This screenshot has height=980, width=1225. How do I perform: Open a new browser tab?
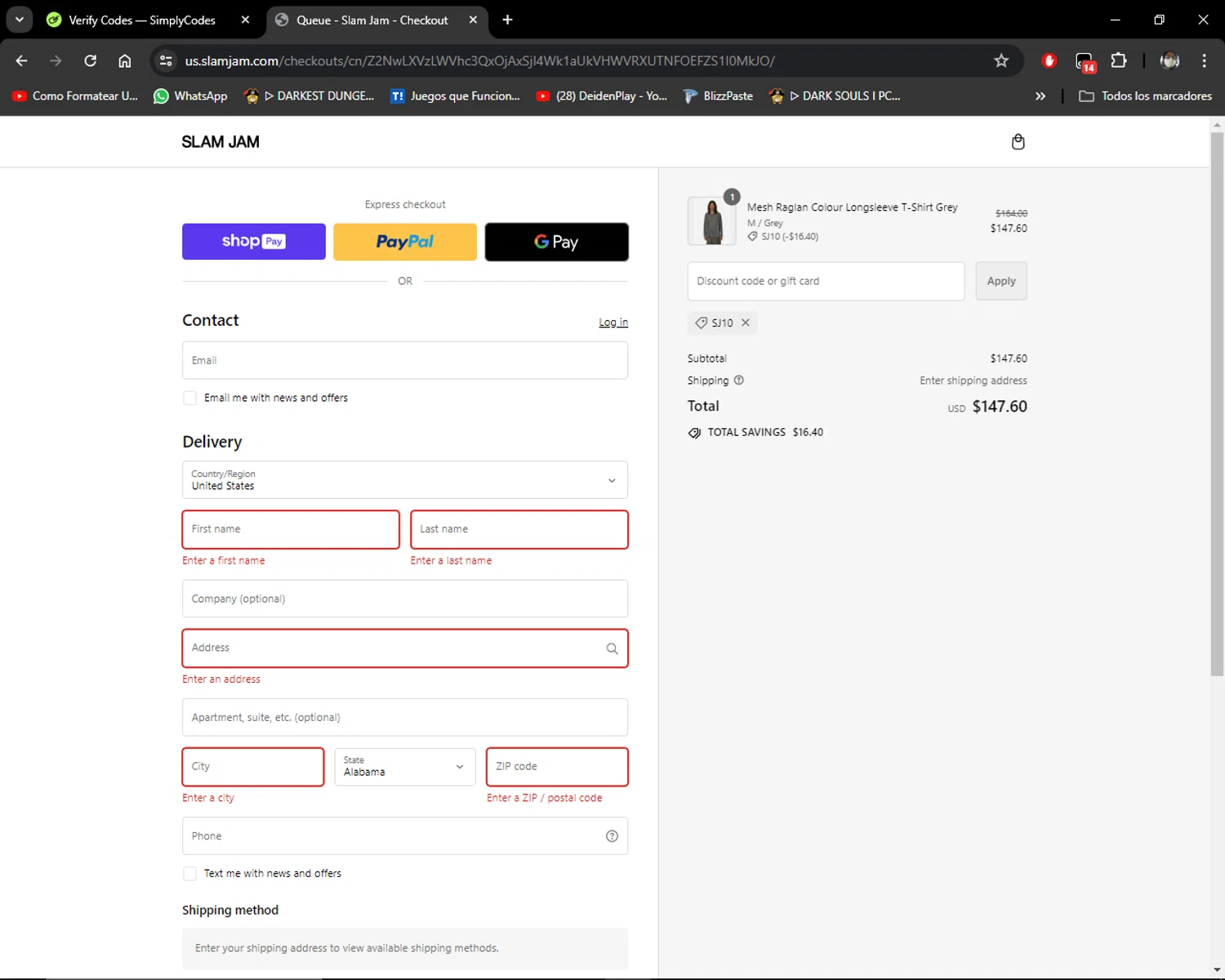[507, 20]
